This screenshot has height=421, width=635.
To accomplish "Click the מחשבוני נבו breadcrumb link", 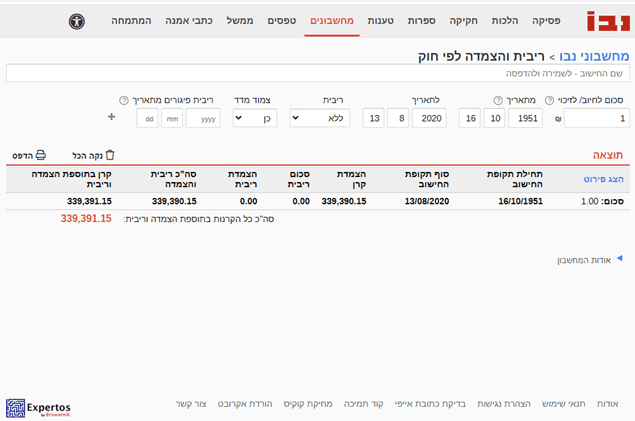I will [x=594, y=56].
